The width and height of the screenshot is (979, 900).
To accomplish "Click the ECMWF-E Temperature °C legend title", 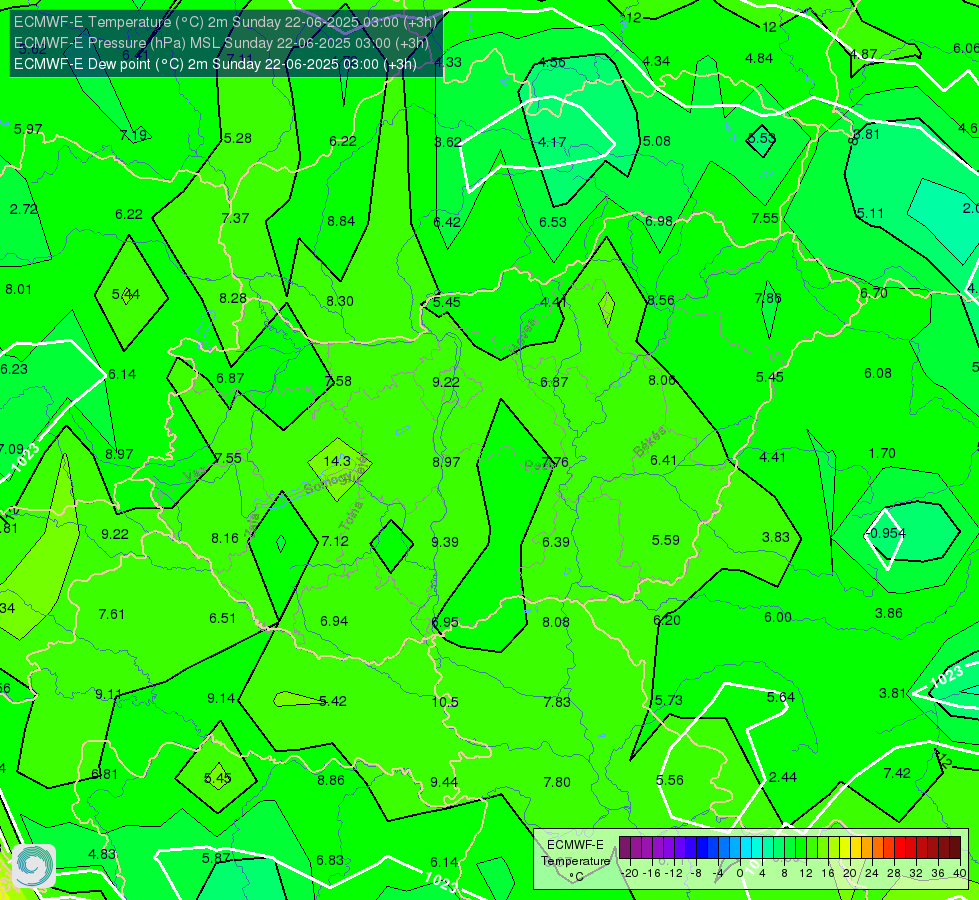I will coord(575,861).
